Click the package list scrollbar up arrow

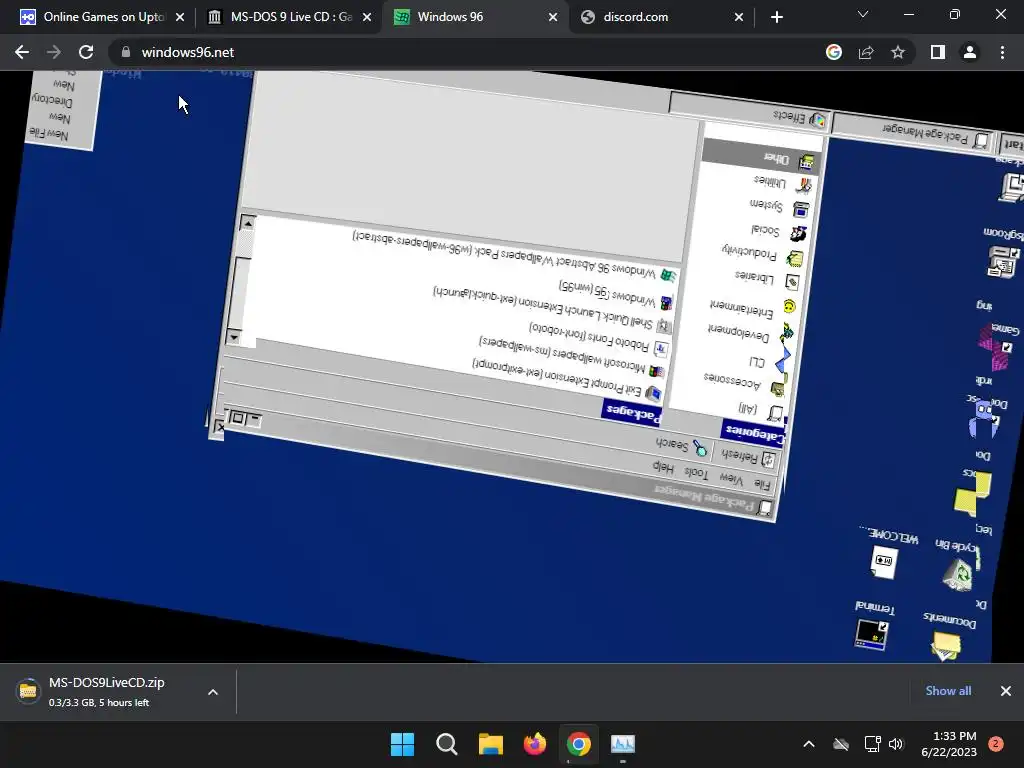[x=247, y=223]
